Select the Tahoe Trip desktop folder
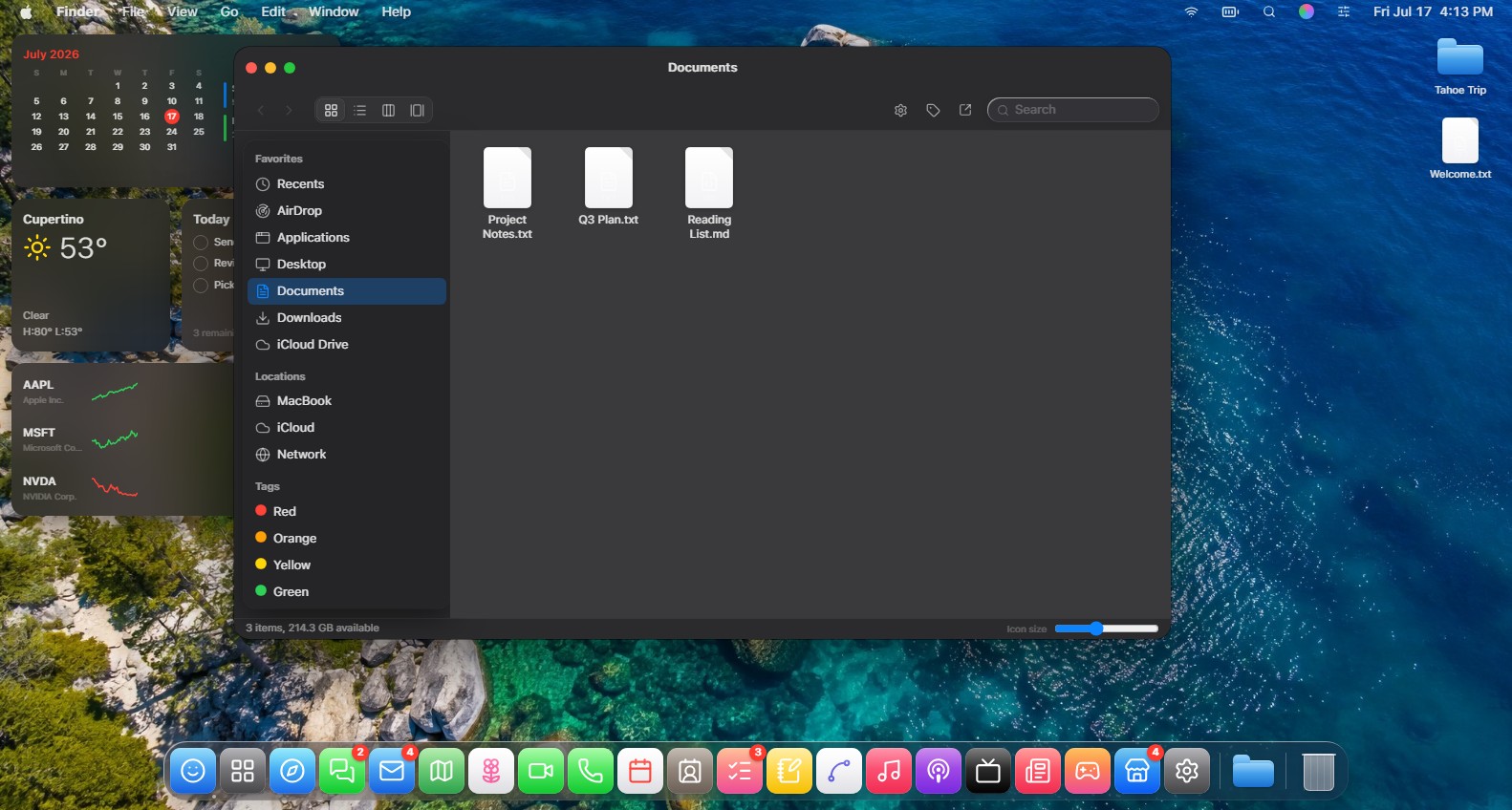The height and width of the screenshot is (810, 1512). pos(1460,67)
